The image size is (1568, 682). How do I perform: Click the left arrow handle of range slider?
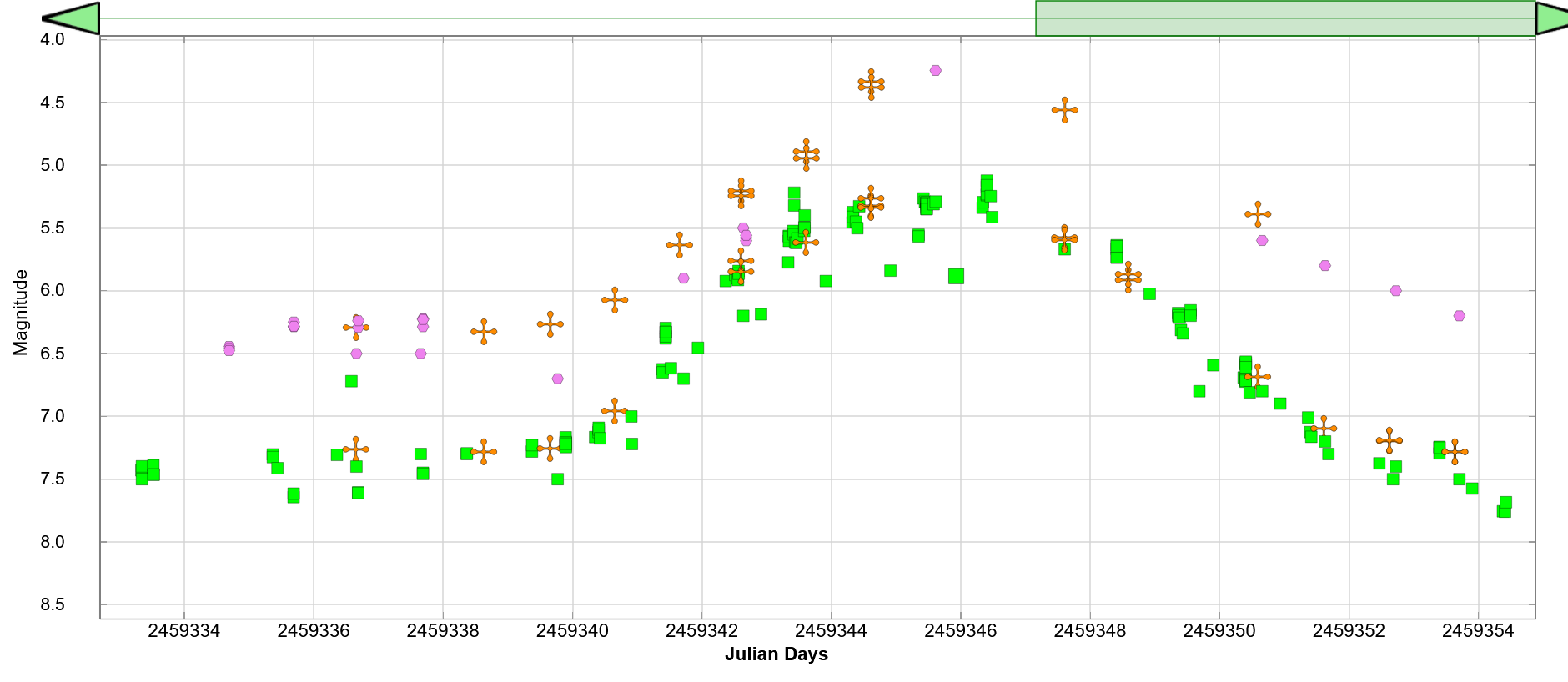pyautogui.click(x=72, y=18)
